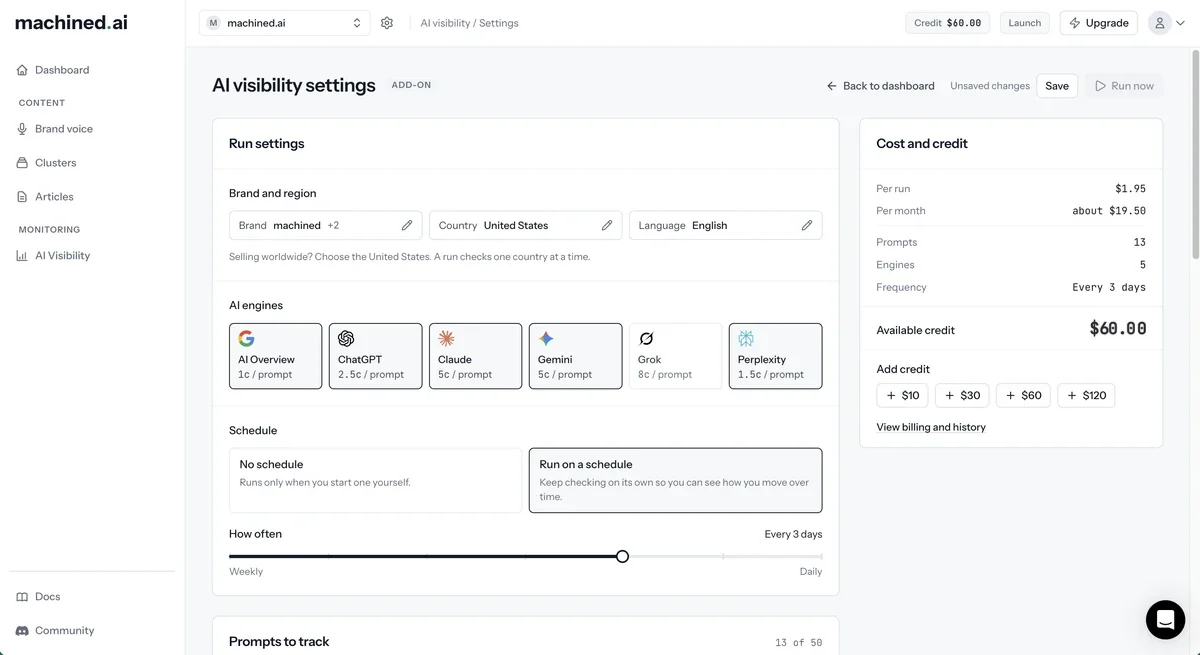Toggle the AI Overview engine card
Screen dimensions: 1200x655
(x=275, y=356)
